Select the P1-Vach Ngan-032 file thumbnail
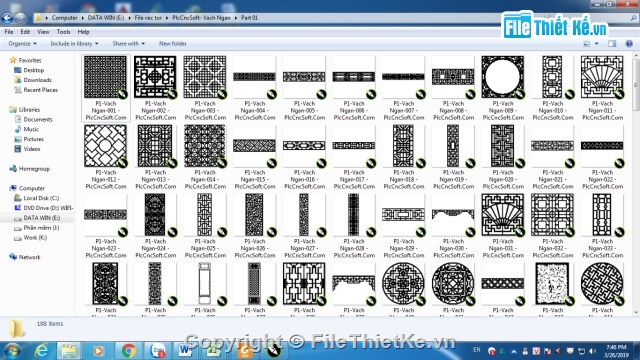The width and height of the screenshot is (640, 360). coord(552,215)
